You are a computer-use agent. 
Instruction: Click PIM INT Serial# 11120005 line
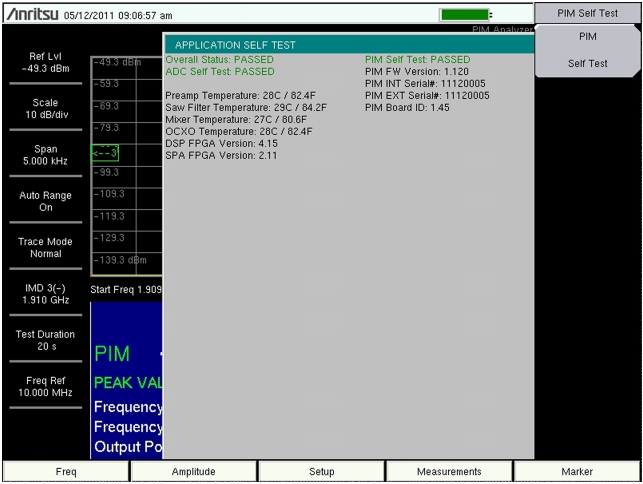(x=425, y=83)
